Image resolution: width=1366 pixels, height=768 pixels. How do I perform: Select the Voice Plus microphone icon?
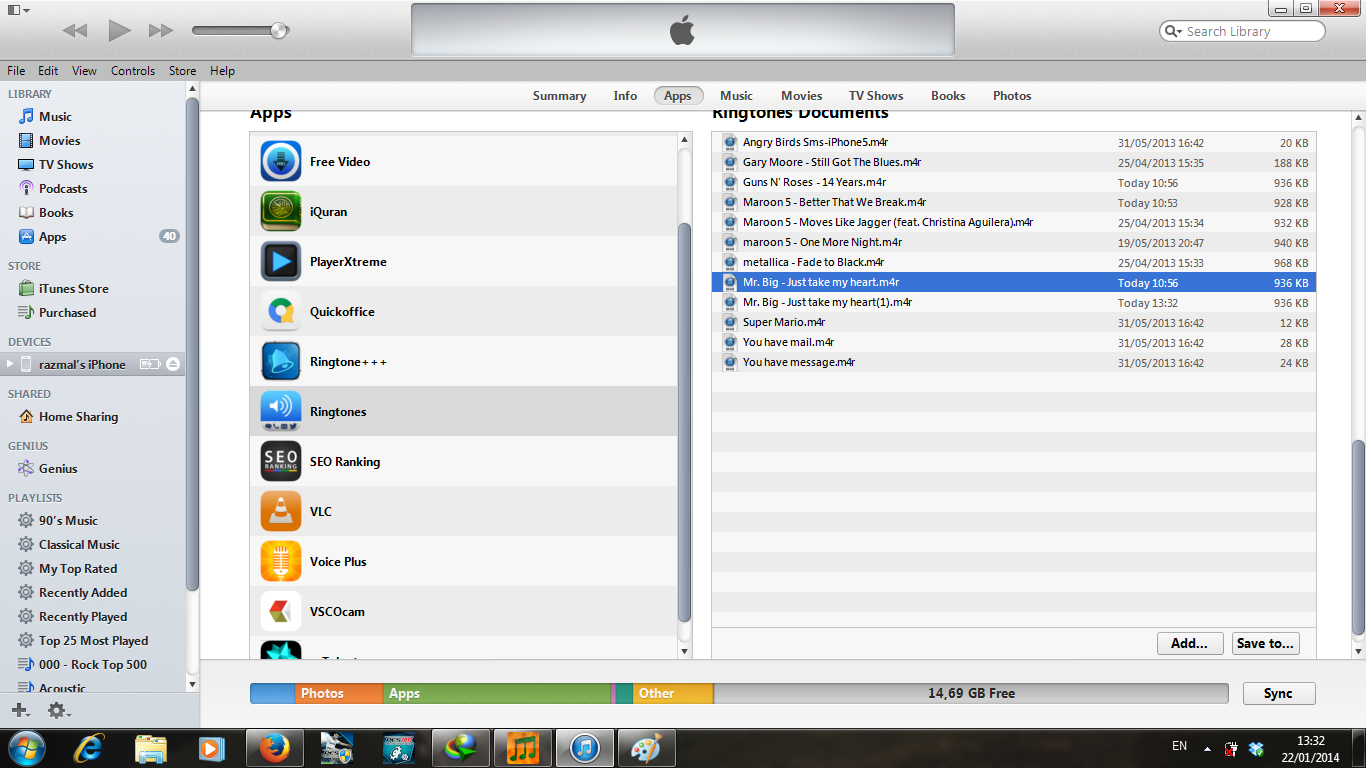[x=281, y=561]
